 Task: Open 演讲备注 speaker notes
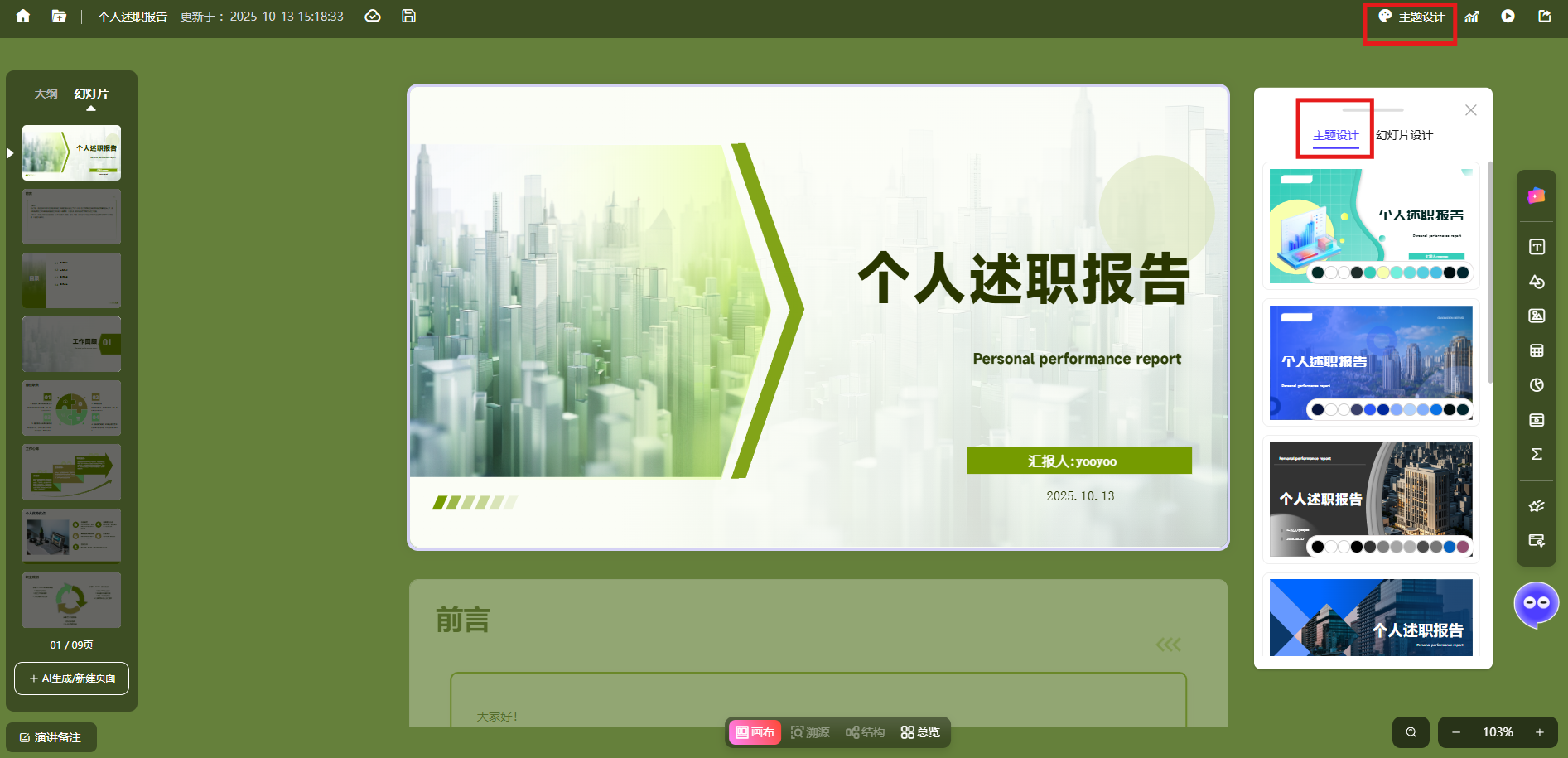[51, 737]
